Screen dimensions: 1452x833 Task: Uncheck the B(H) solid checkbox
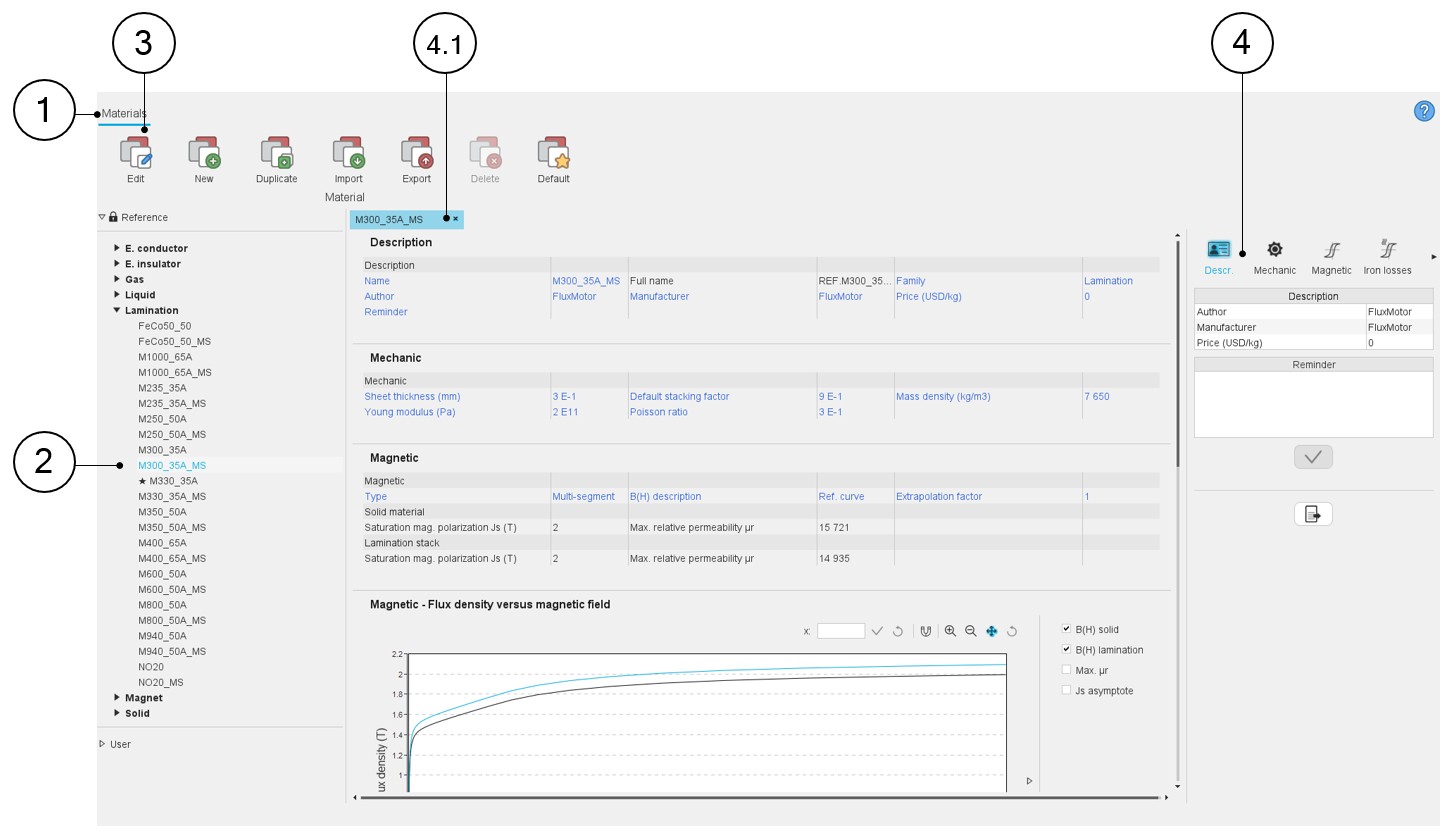pyautogui.click(x=1066, y=629)
